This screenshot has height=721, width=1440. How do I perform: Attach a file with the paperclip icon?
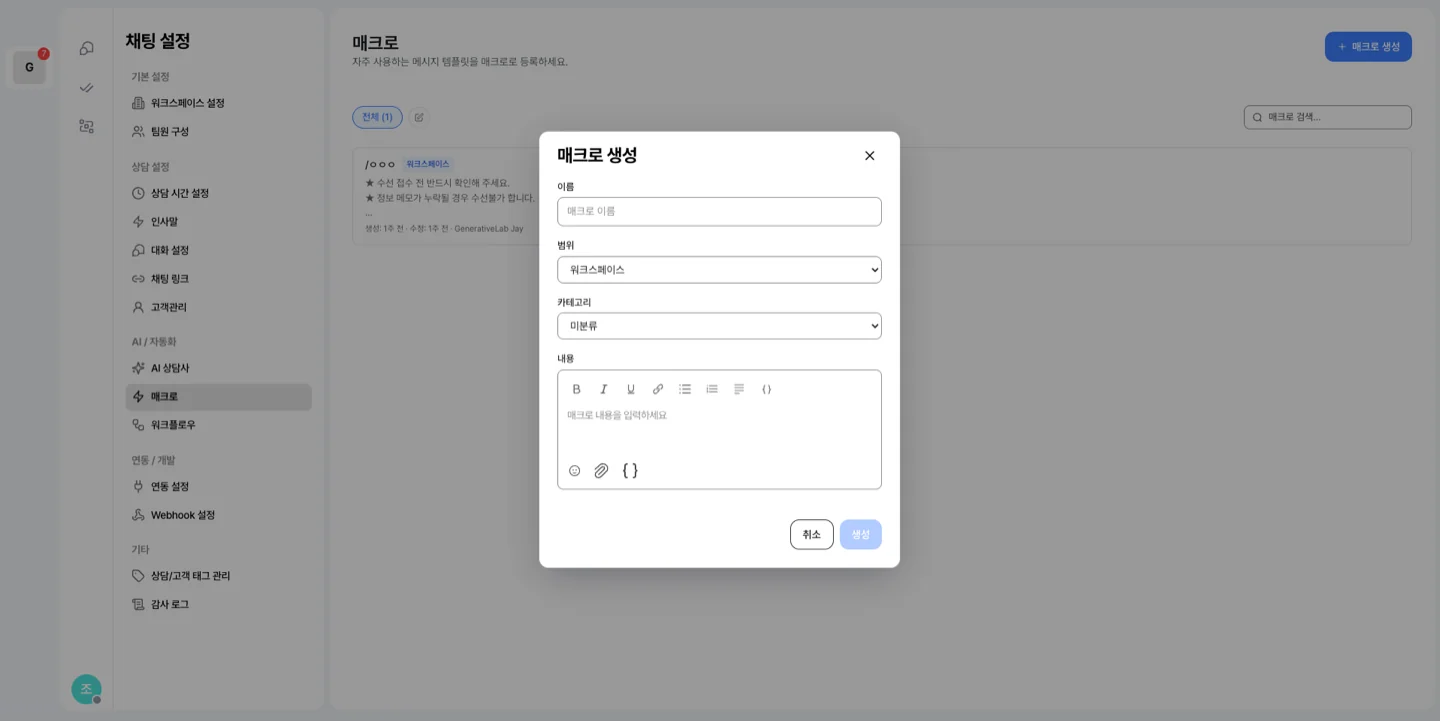(x=601, y=471)
